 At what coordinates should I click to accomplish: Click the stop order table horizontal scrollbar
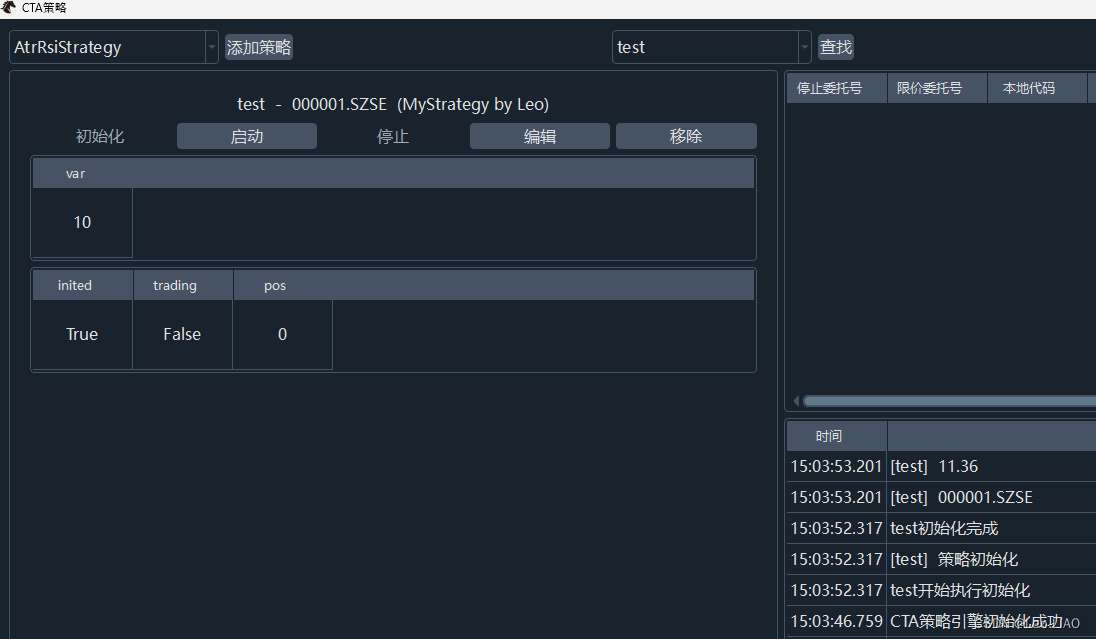point(949,401)
